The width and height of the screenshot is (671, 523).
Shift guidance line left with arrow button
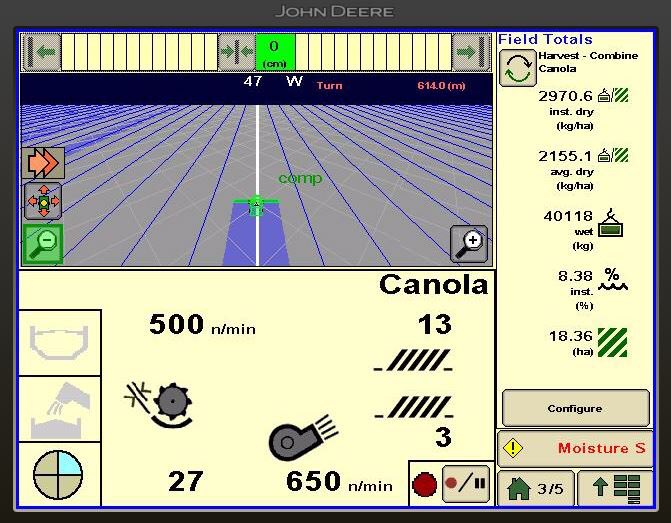(x=42, y=53)
